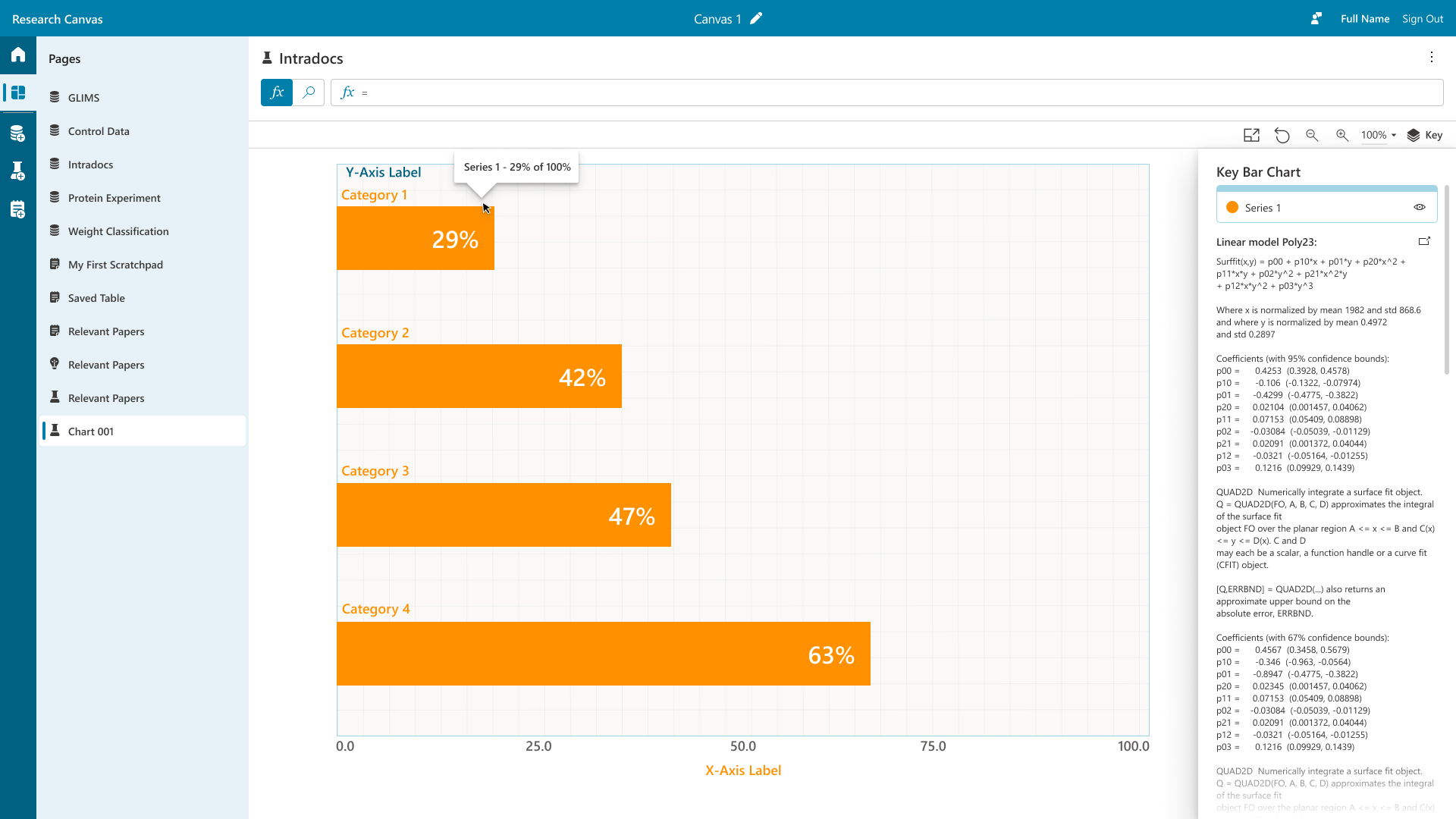Click the pencil icon to rename Canvas 1

tap(756, 19)
